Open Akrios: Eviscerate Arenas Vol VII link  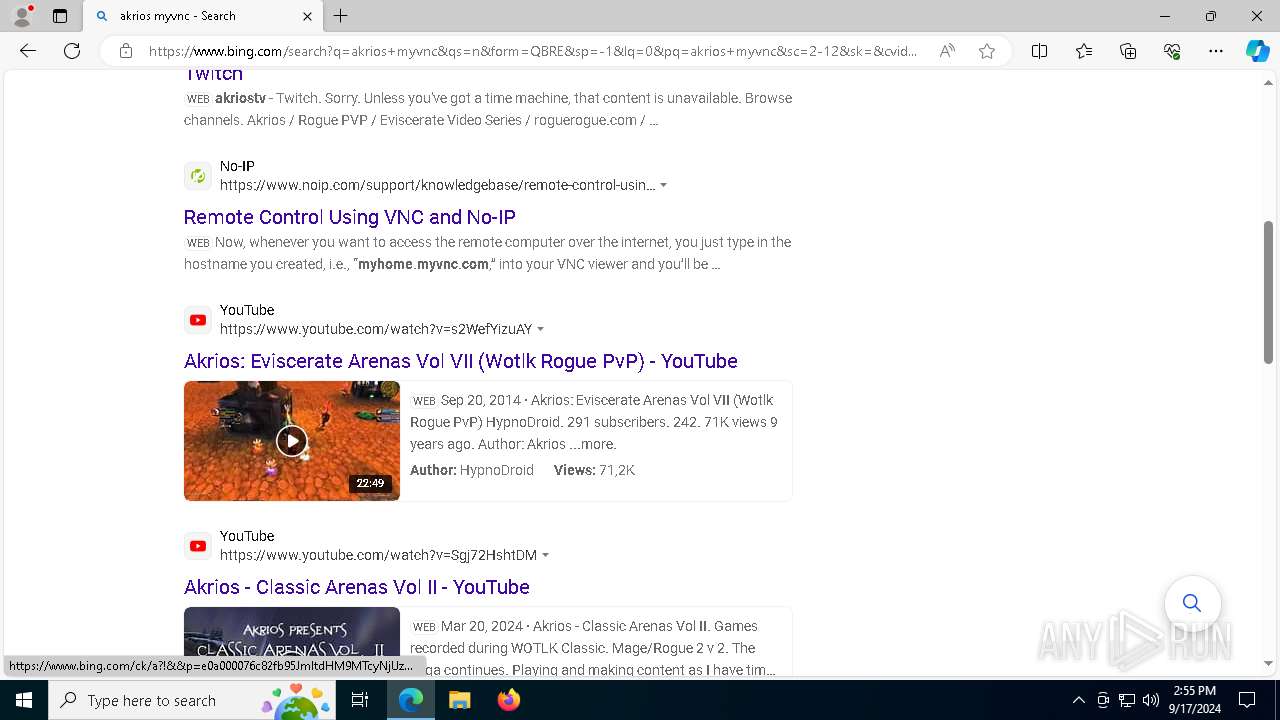461,361
